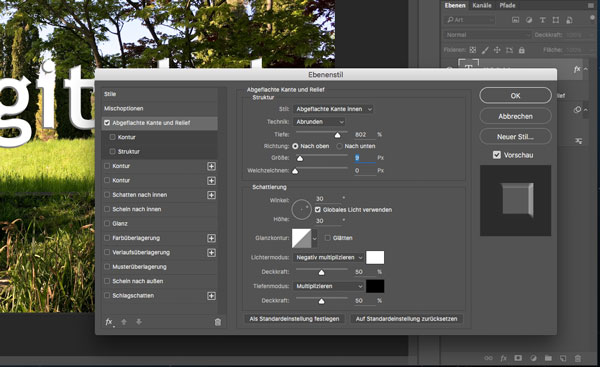Select the Nach oben radio button

point(295,146)
